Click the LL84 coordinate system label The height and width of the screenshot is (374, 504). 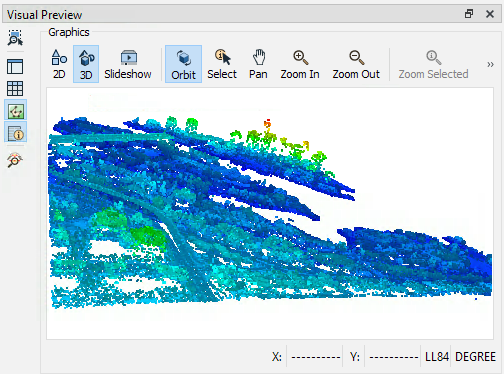tap(437, 357)
